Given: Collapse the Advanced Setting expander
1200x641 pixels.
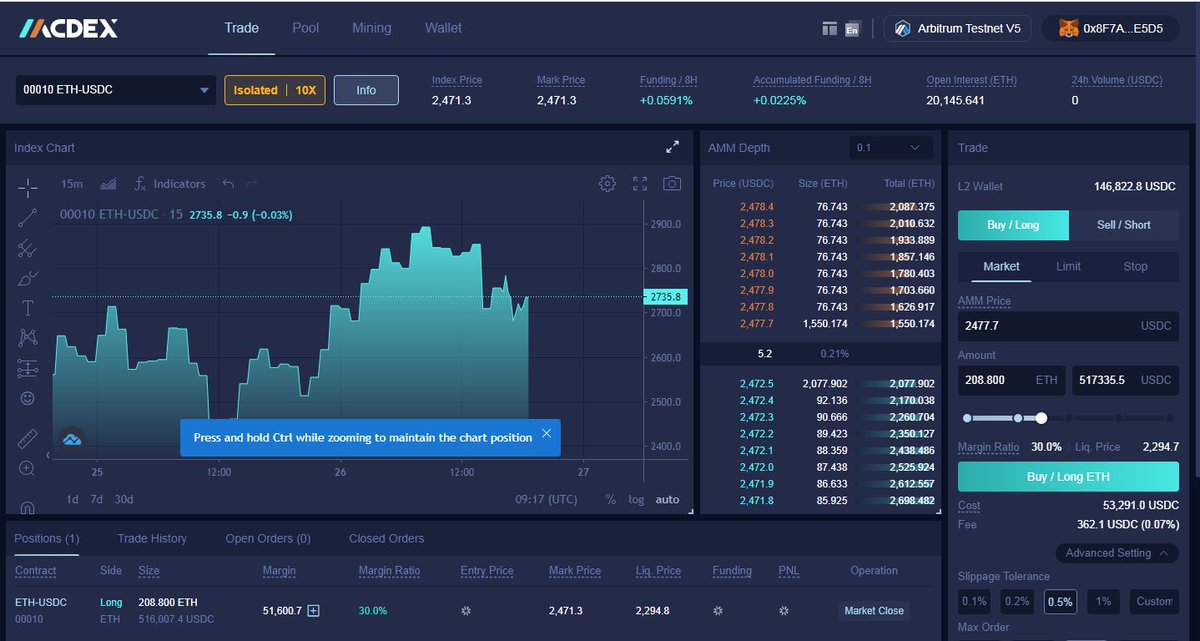Looking at the screenshot, I should 1117,553.
